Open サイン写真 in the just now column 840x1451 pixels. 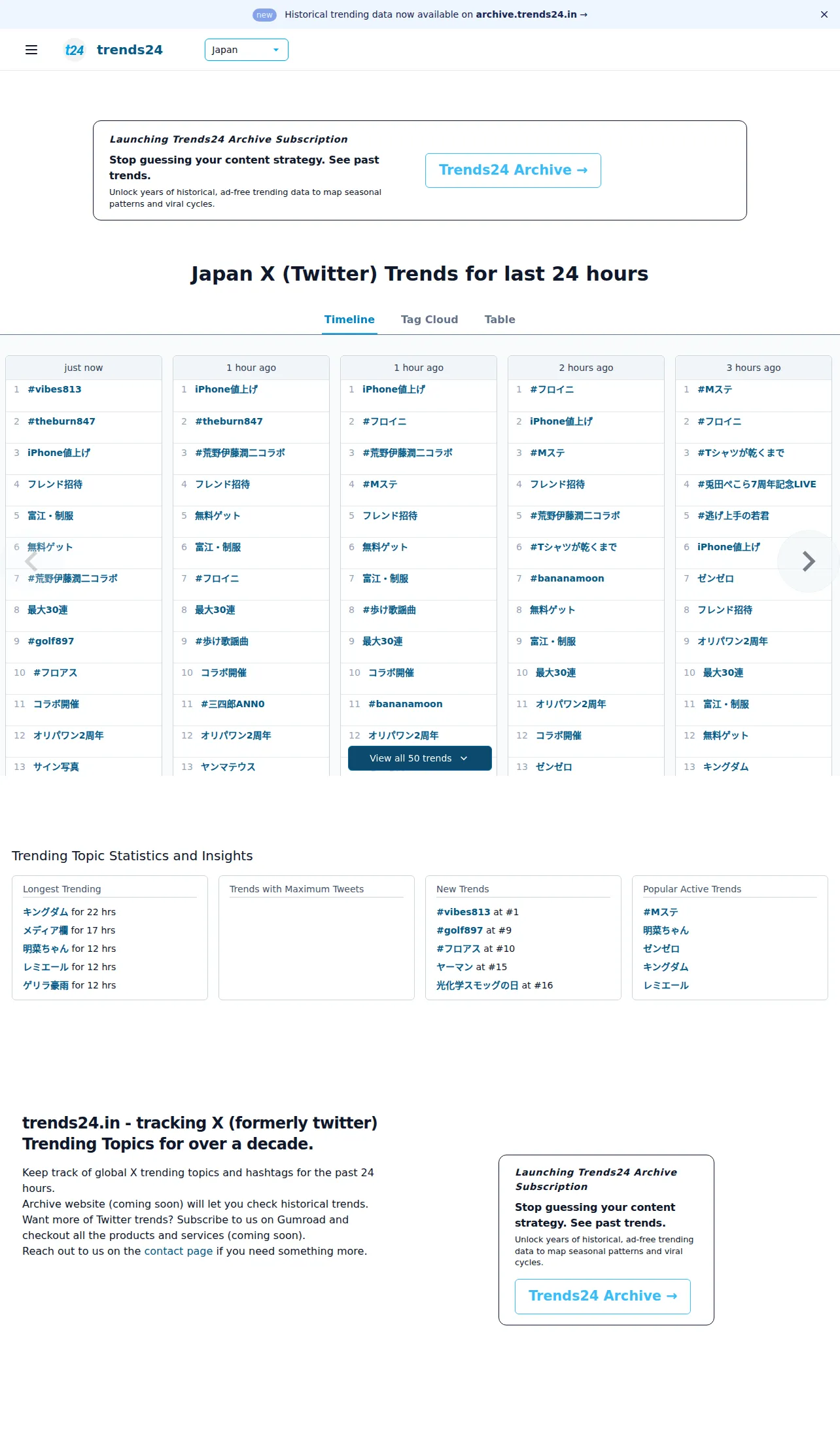point(56,767)
